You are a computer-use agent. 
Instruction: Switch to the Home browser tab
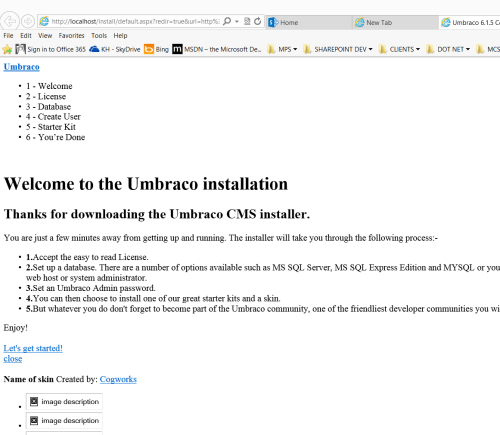click(x=309, y=22)
